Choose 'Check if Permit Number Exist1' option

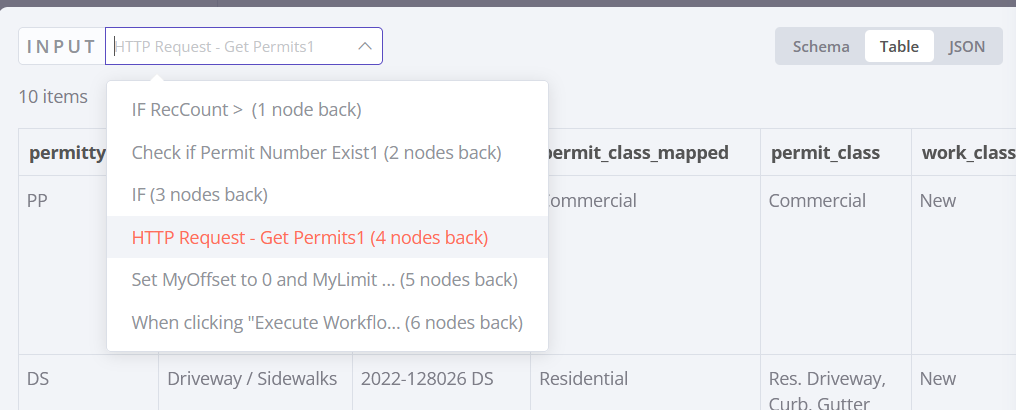coord(316,152)
